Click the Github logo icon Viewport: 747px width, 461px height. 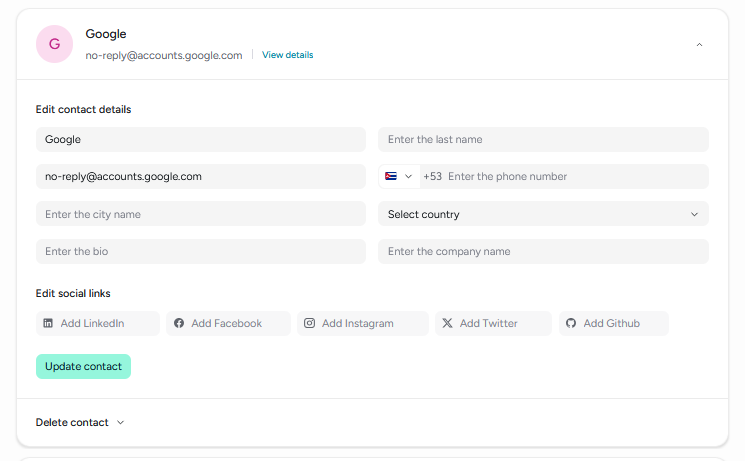tap(571, 323)
